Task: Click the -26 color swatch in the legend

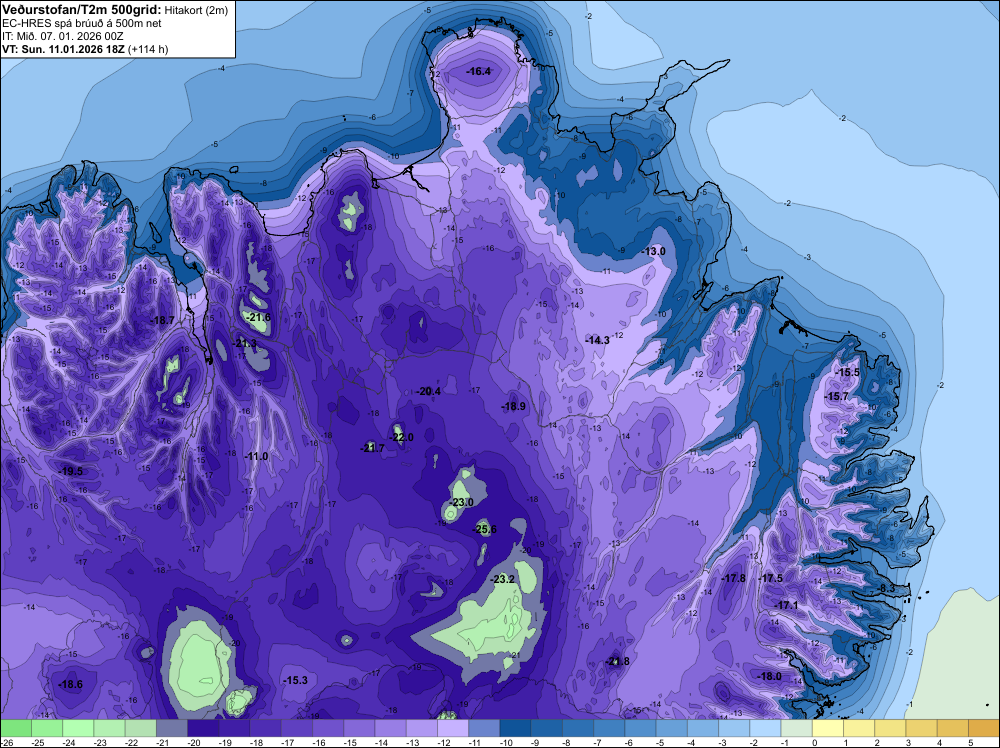Action: point(16,728)
